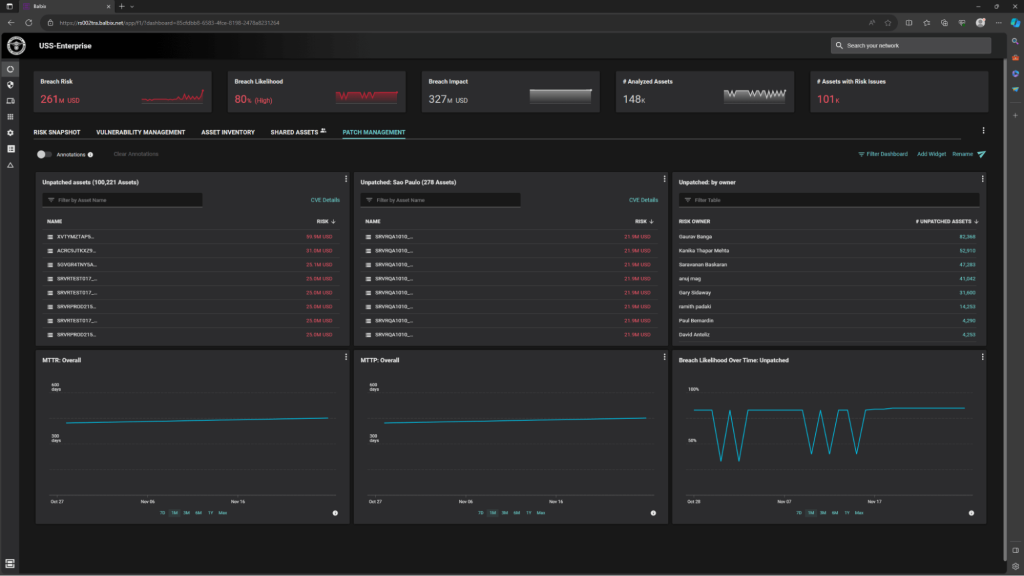Click the Annotations info icon

(91, 155)
